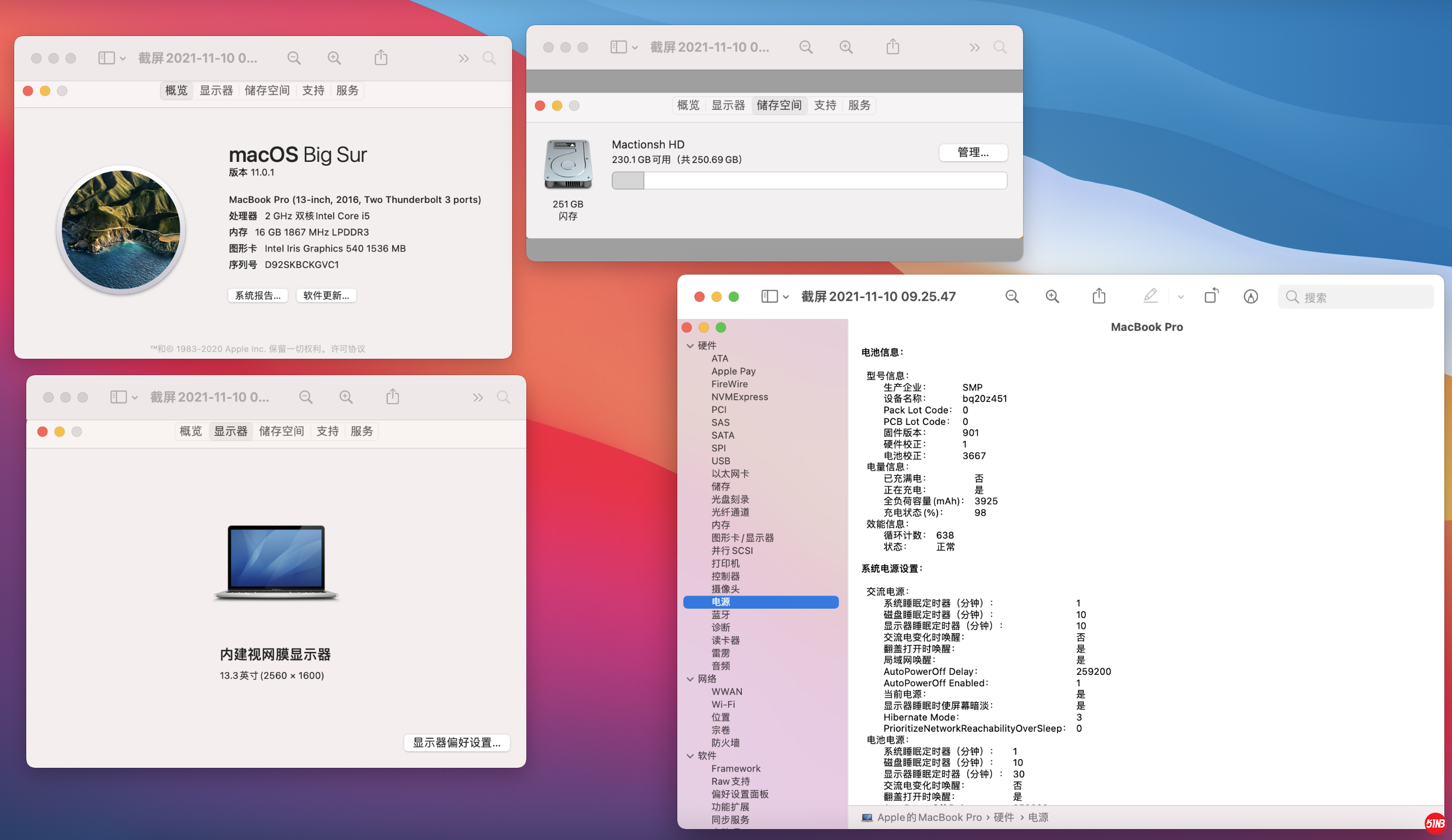
Task: Zoom in in the storage Preview window
Action: coord(846,47)
